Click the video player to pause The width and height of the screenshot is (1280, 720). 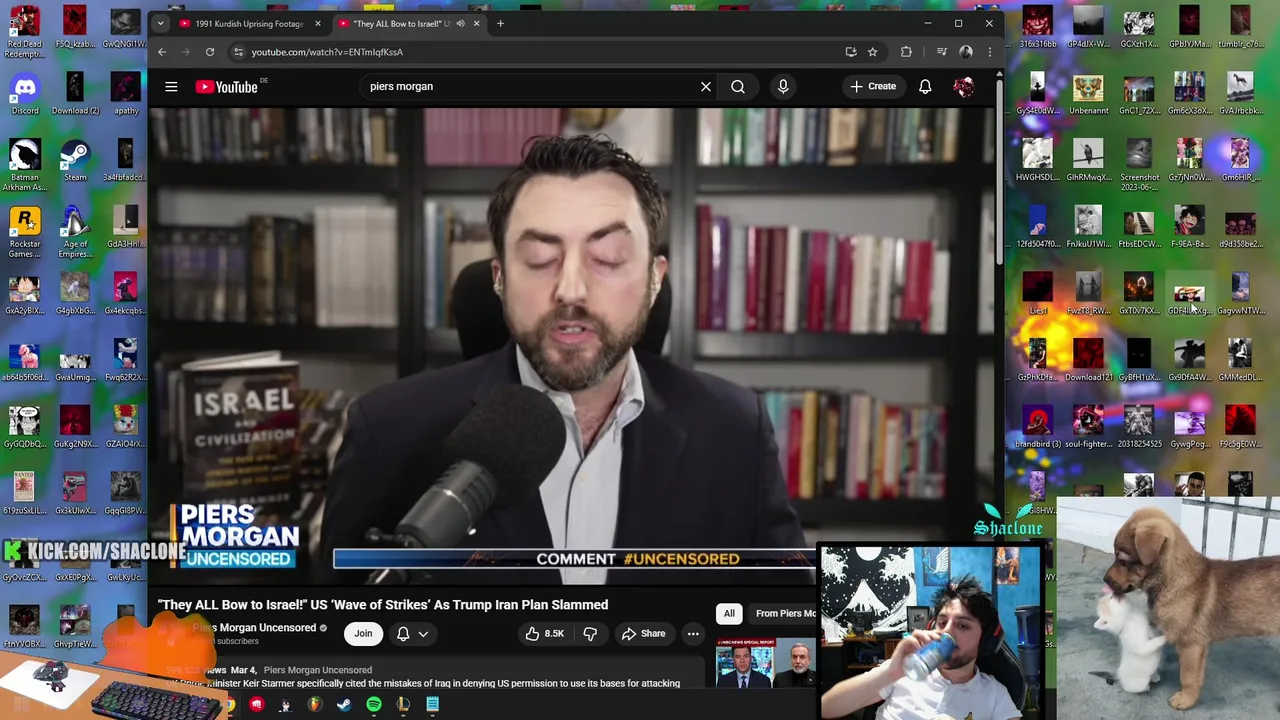tap(575, 345)
